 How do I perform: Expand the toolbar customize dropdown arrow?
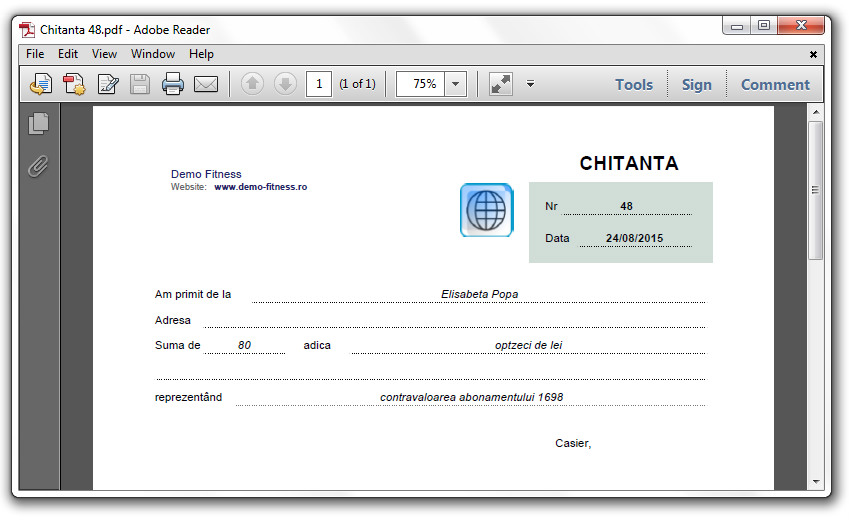(x=530, y=84)
